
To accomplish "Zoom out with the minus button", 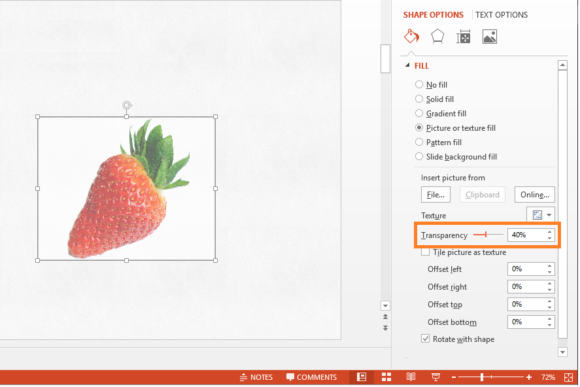I will coord(454,377).
